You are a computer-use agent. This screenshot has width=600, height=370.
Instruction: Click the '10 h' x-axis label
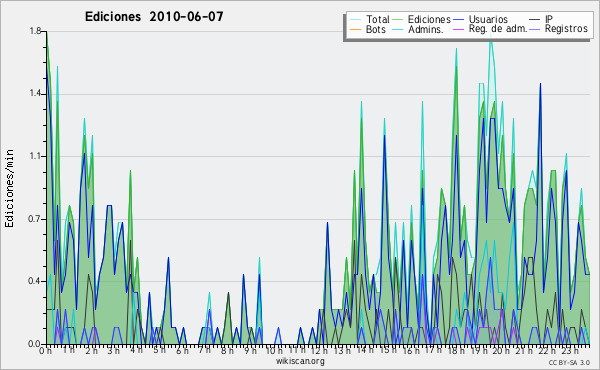[274, 350]
